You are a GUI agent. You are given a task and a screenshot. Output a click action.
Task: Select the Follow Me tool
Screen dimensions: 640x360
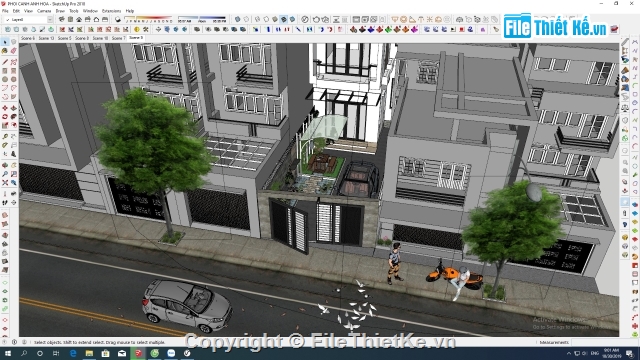[x=13, y=116]
